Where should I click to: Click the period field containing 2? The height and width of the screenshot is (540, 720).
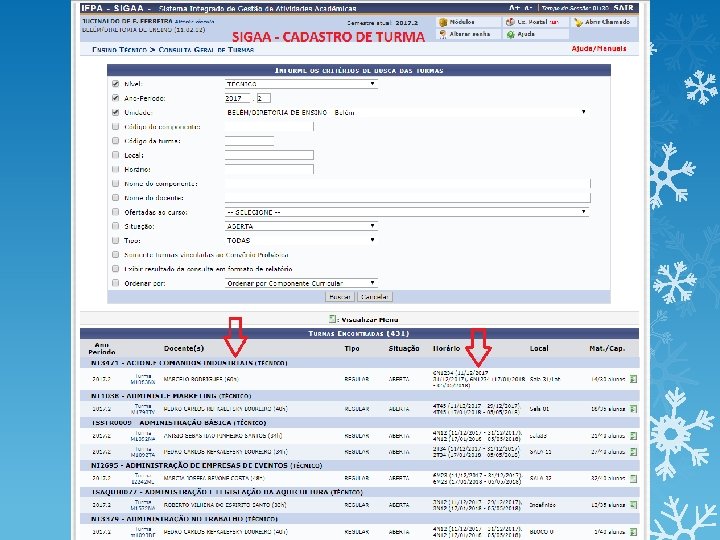click(x=264, y=98)
